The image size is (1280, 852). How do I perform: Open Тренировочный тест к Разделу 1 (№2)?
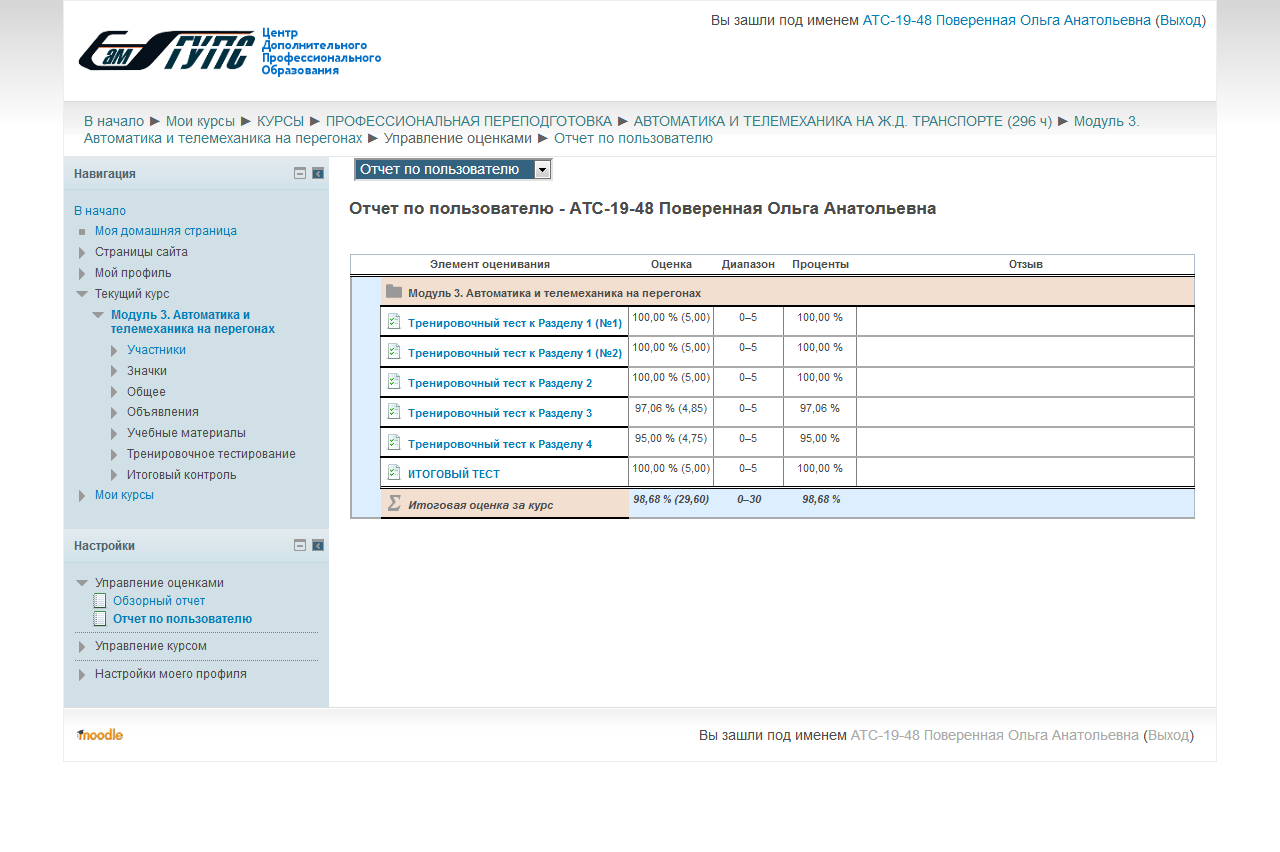(514, 353)
